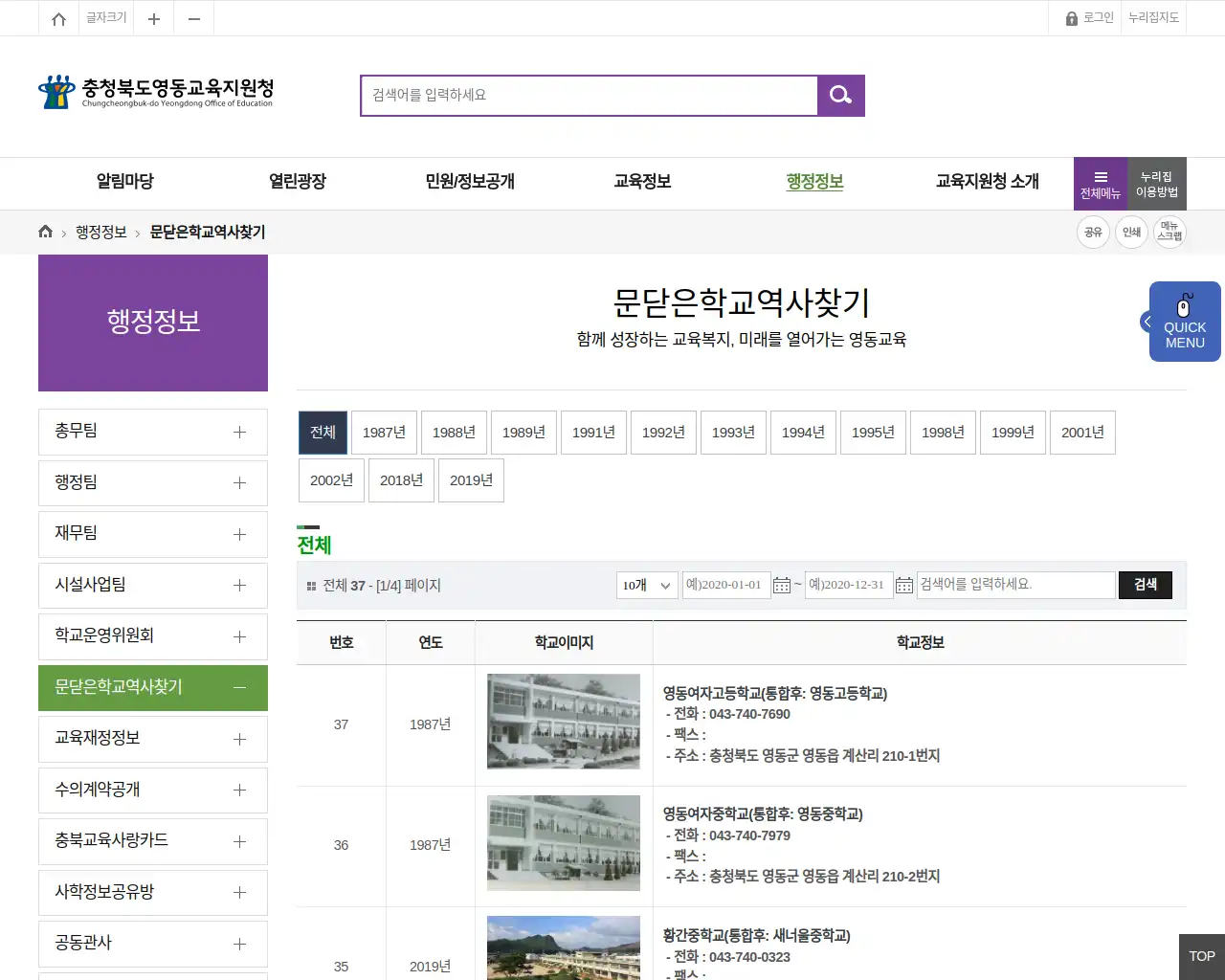Select the 전체 year filter tab

(x=323, y=433)
